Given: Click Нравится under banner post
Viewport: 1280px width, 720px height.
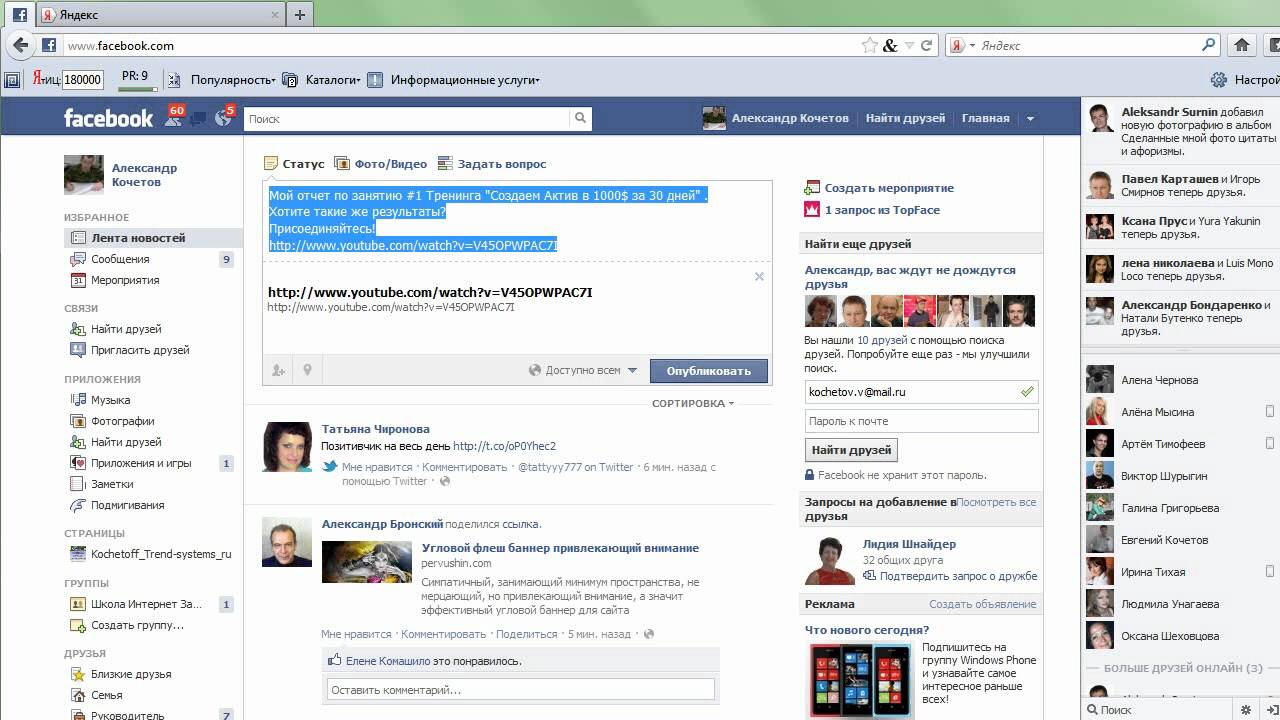Looking at the screenshot, I should [x=356, y=634].
